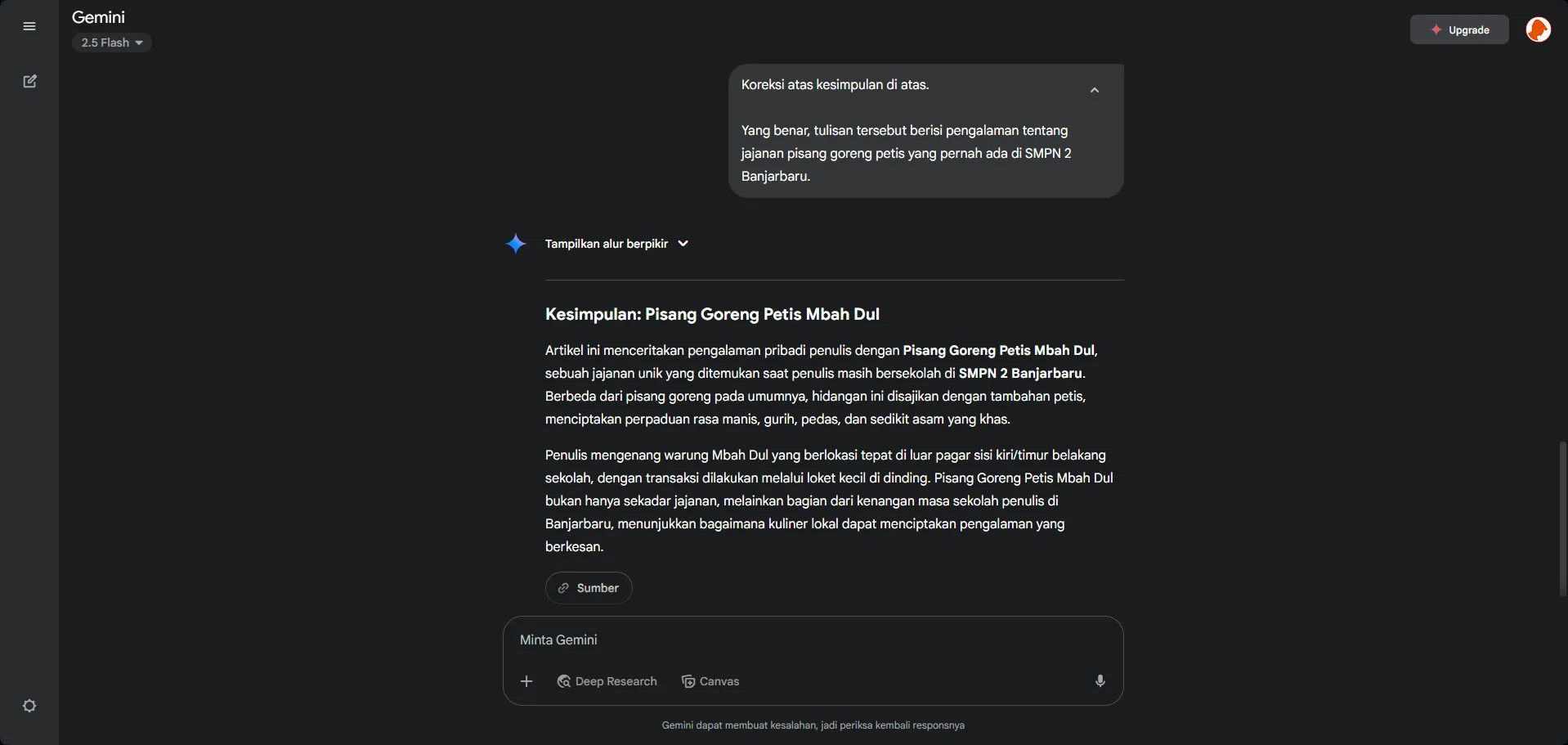Click the user message bubble text
Screen dimensions: 1568x745
pos(906,153)
